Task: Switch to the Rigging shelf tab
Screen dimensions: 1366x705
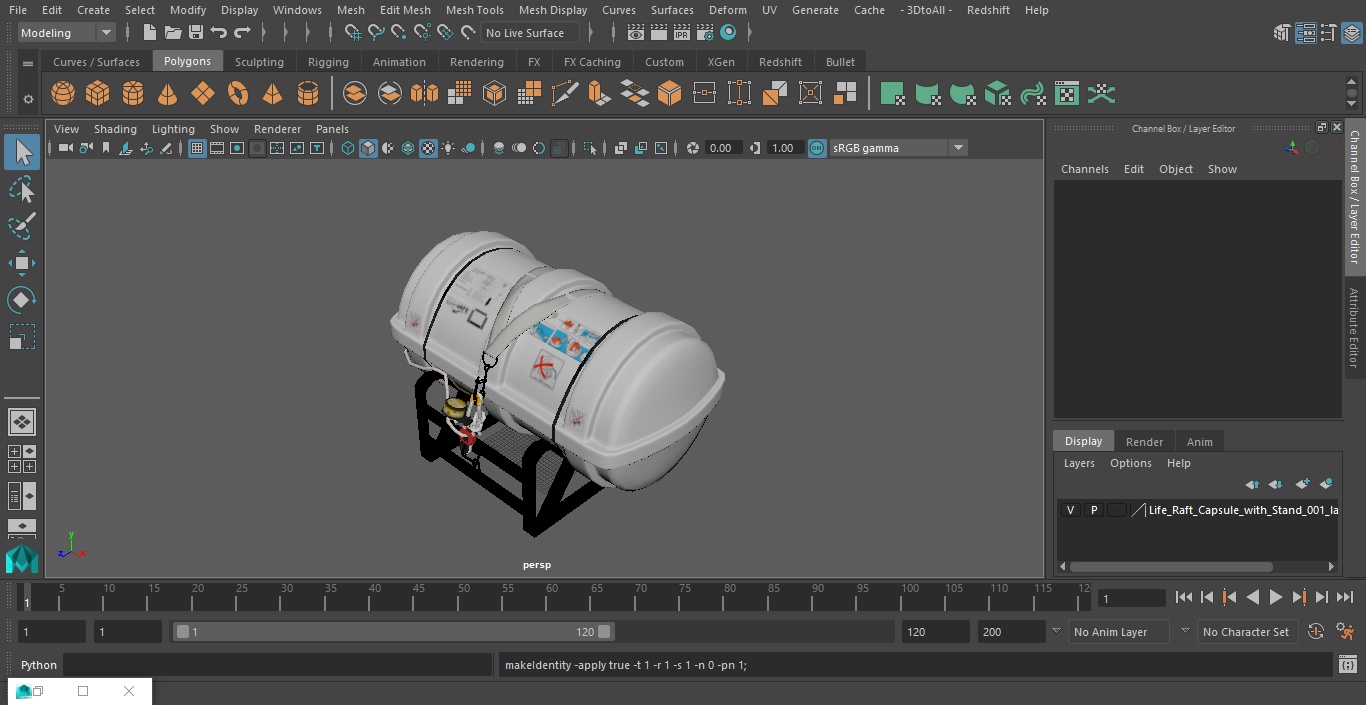Action: [x=328, y=62]
